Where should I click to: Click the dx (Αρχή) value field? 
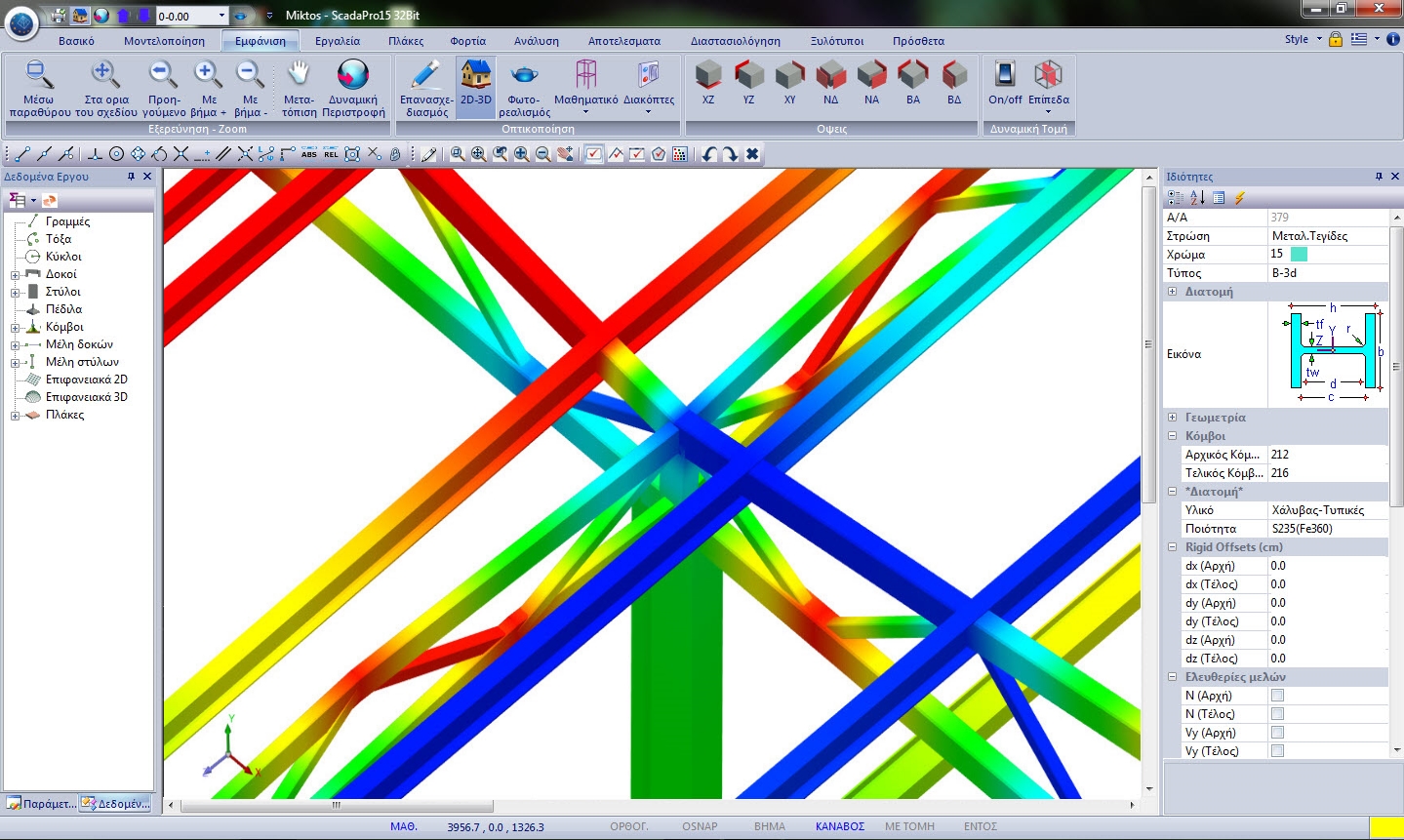click(x=1327, y=566)
